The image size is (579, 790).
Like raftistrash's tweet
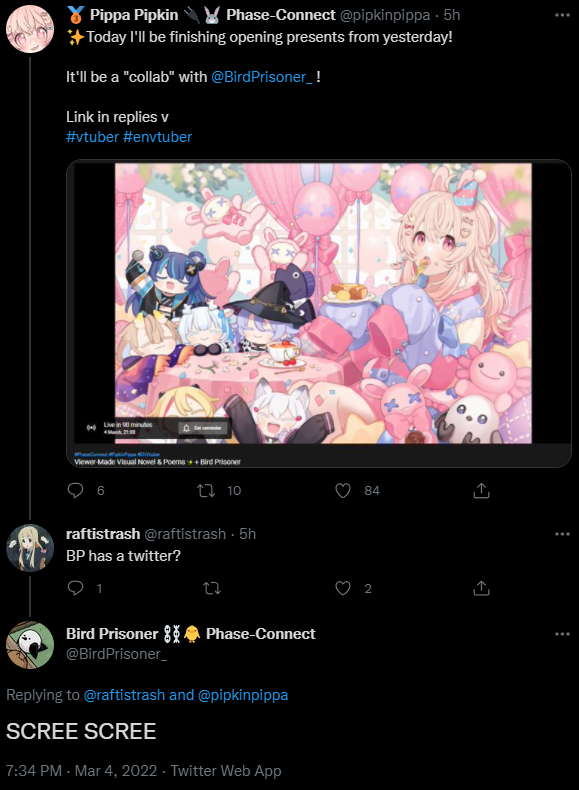point(343,588)
